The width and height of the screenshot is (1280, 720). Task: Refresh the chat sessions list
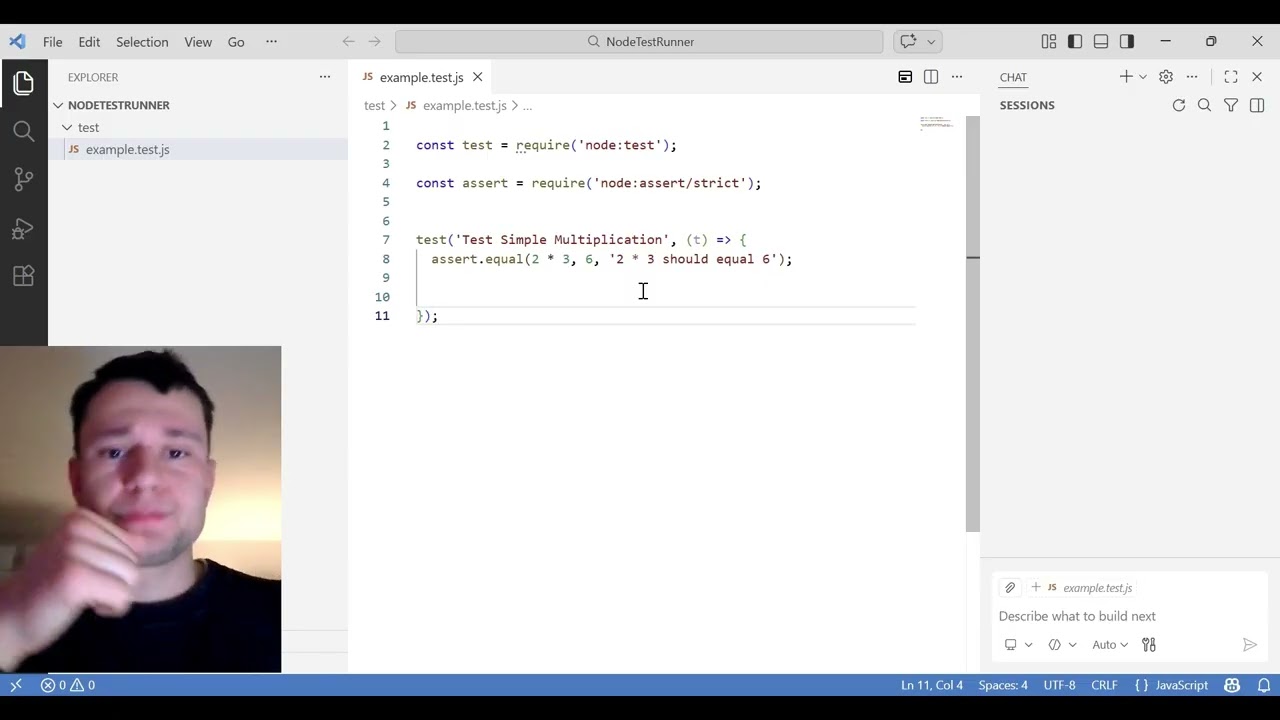click(1179, 105)
